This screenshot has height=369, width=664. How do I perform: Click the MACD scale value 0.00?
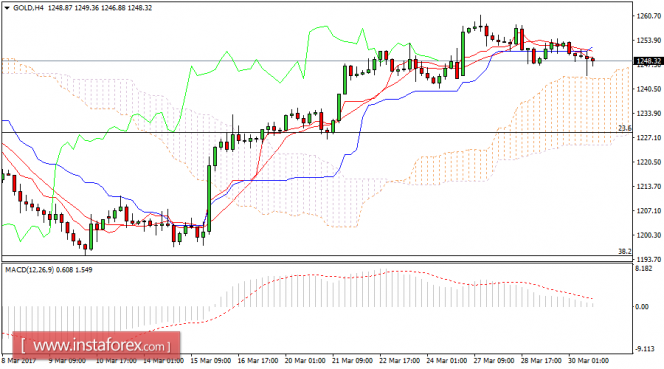point(642,306)
